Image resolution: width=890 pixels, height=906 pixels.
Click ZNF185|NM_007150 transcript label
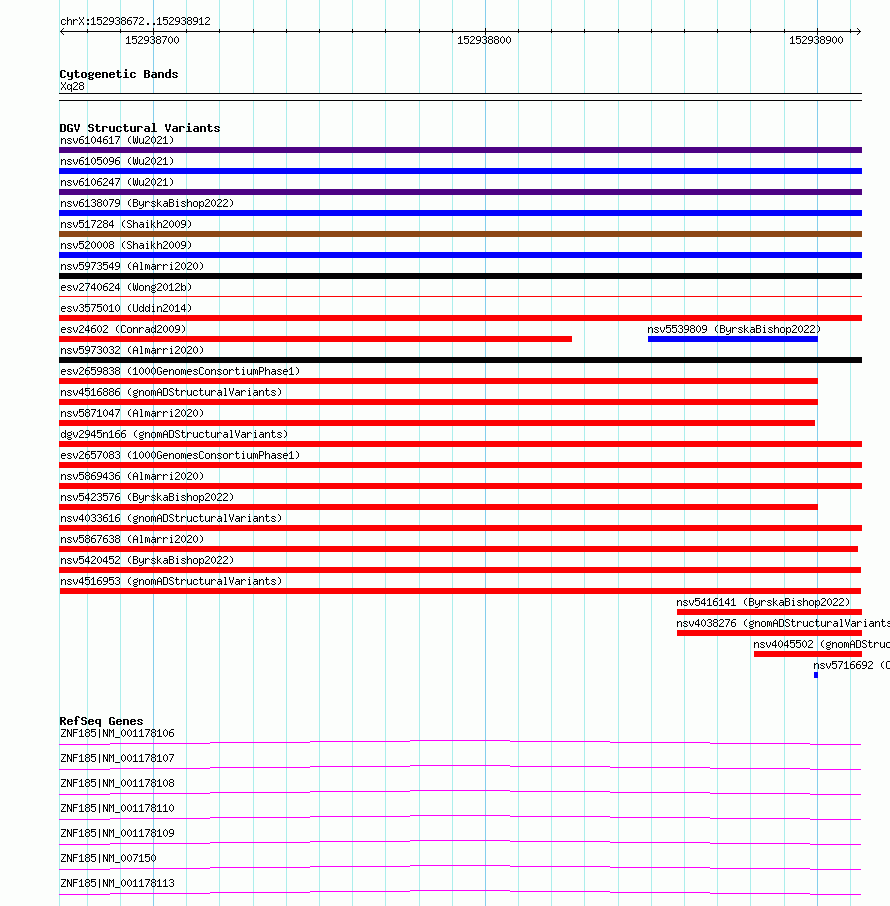(x=108, y=858)
